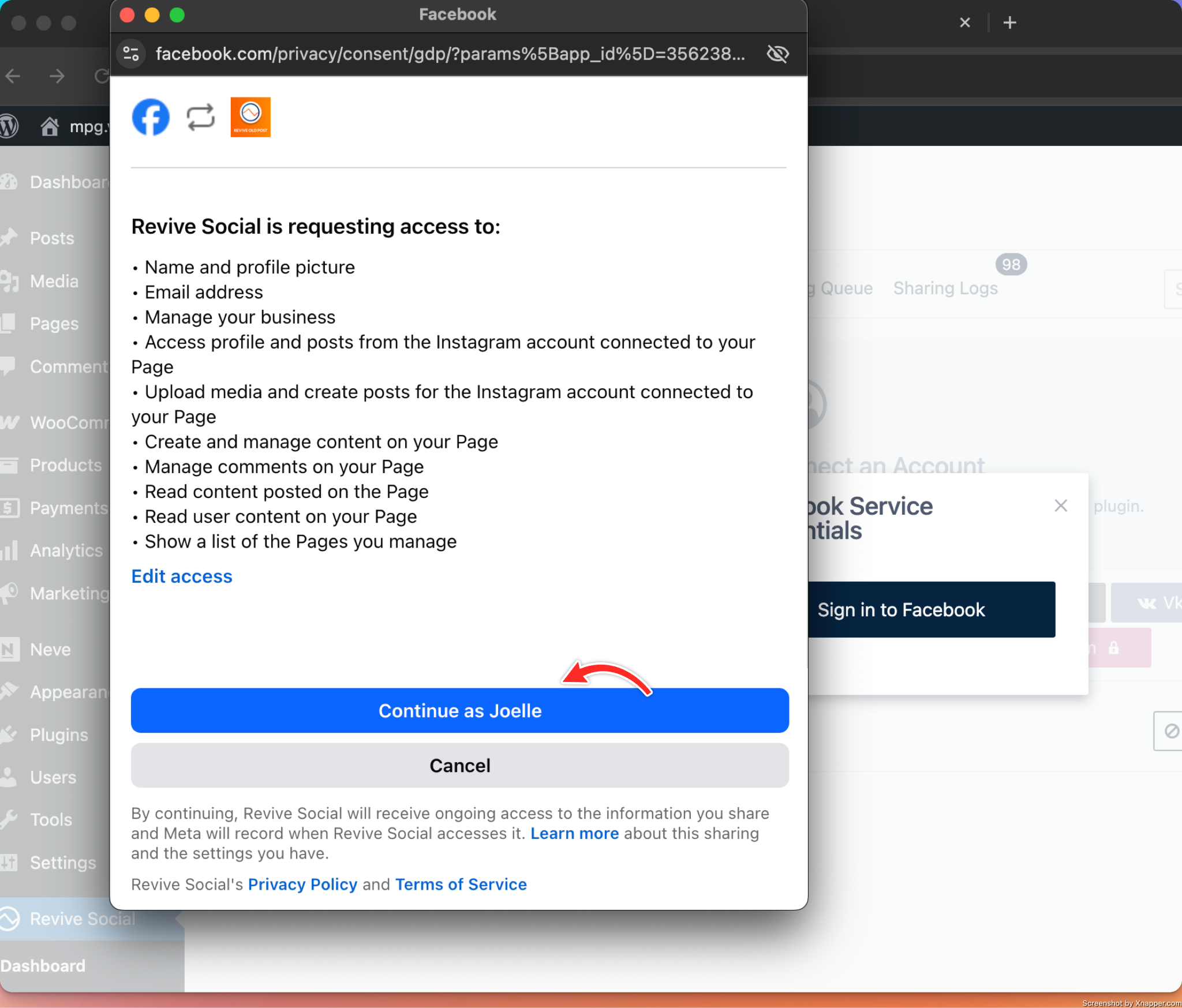Select Media in the WordPress sidebar
Image resolution: width=1182 pixels, height=1008 pixels.
point(54,281)
